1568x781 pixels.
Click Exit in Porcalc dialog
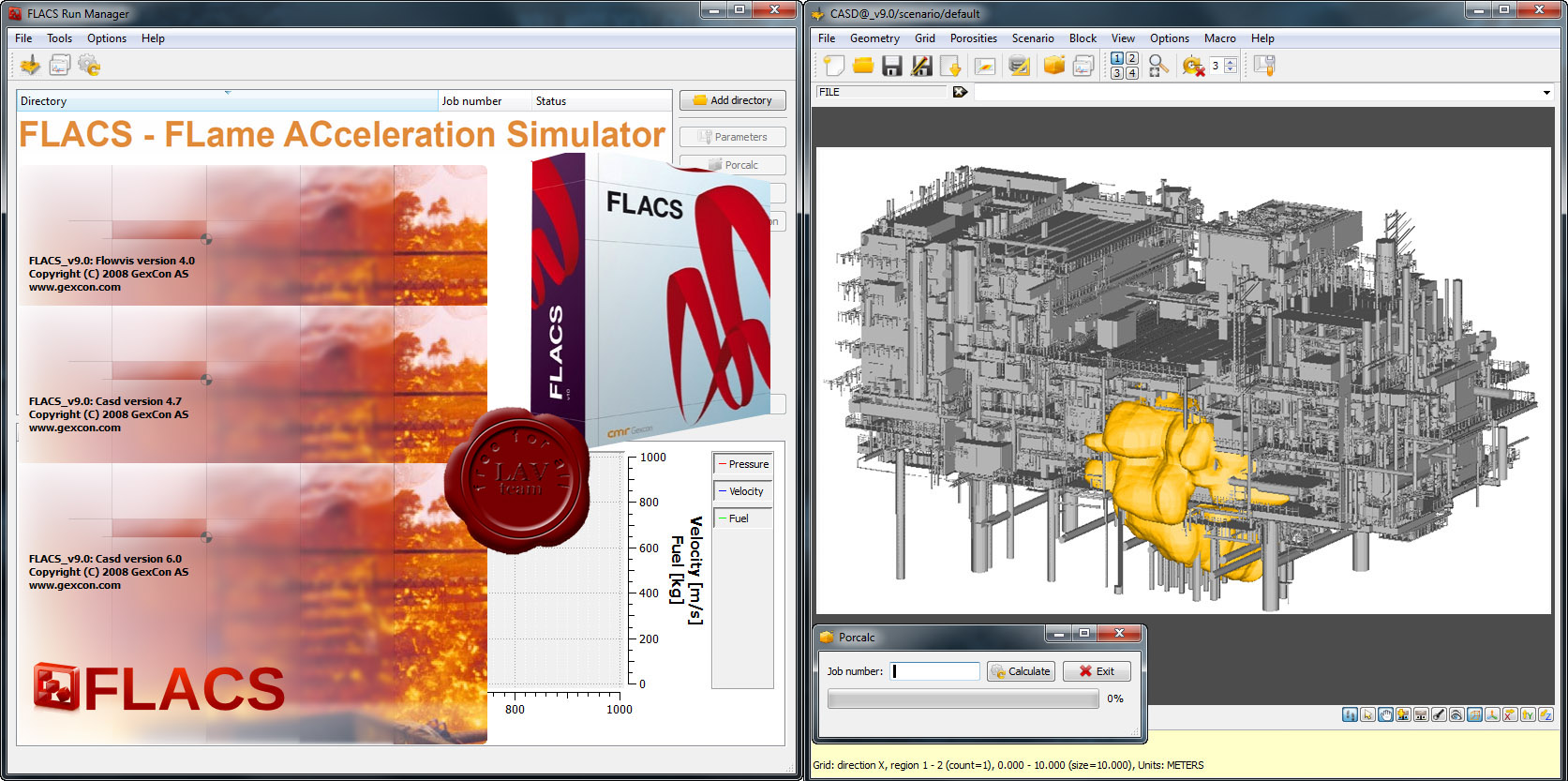[1097, 671]
